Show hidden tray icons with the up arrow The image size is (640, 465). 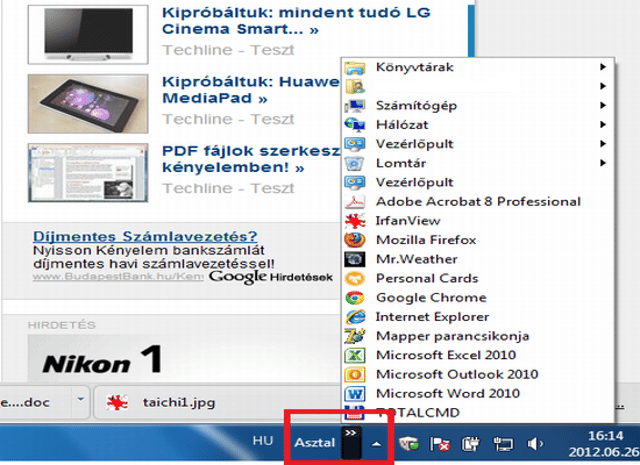(x=376, y=444)
